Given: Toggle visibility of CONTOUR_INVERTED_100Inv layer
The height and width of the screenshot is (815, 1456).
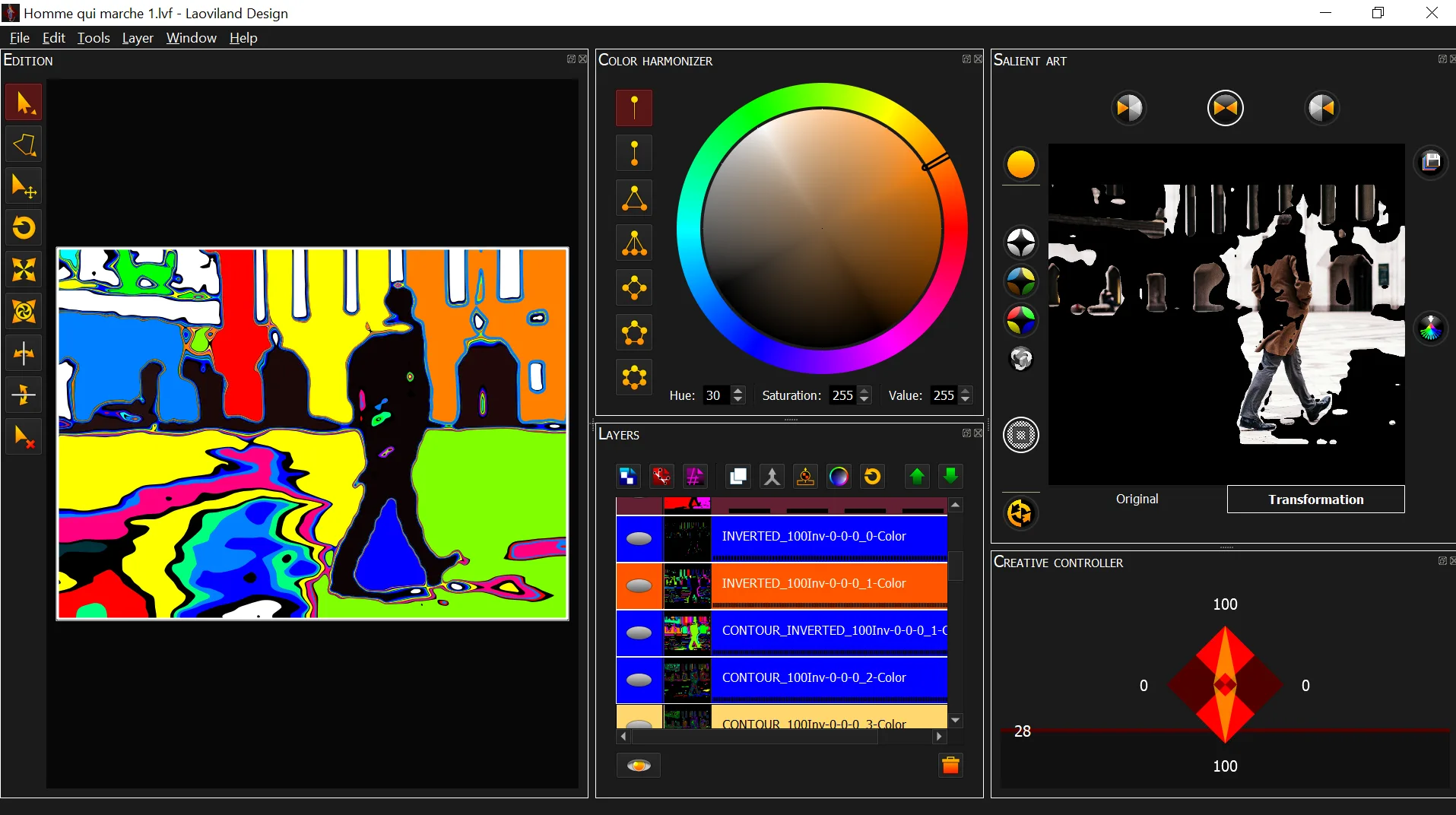Looking at the screenshot, I should point(639,633).
